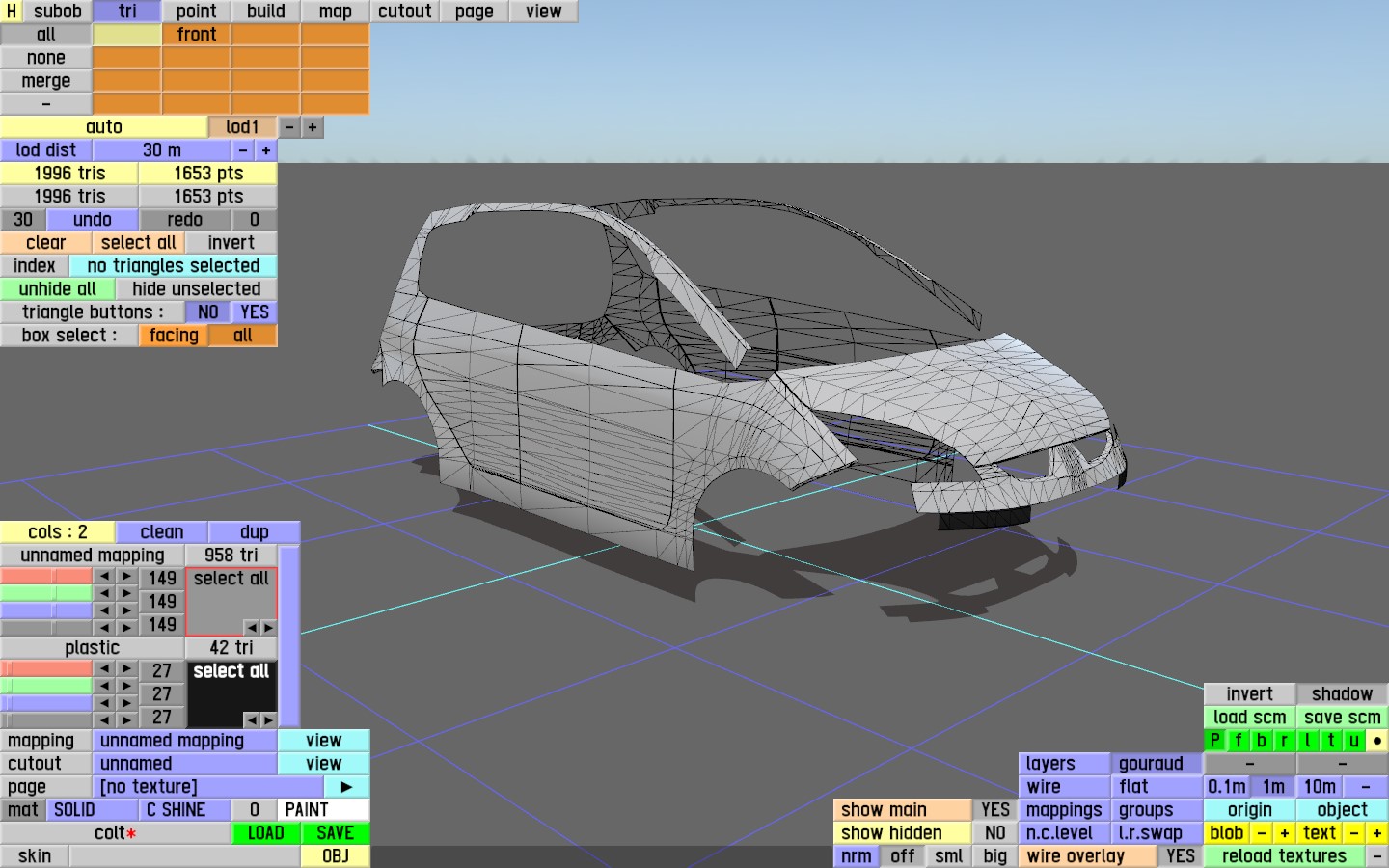Switch to the point mode tab

click(x=197, y=12)
